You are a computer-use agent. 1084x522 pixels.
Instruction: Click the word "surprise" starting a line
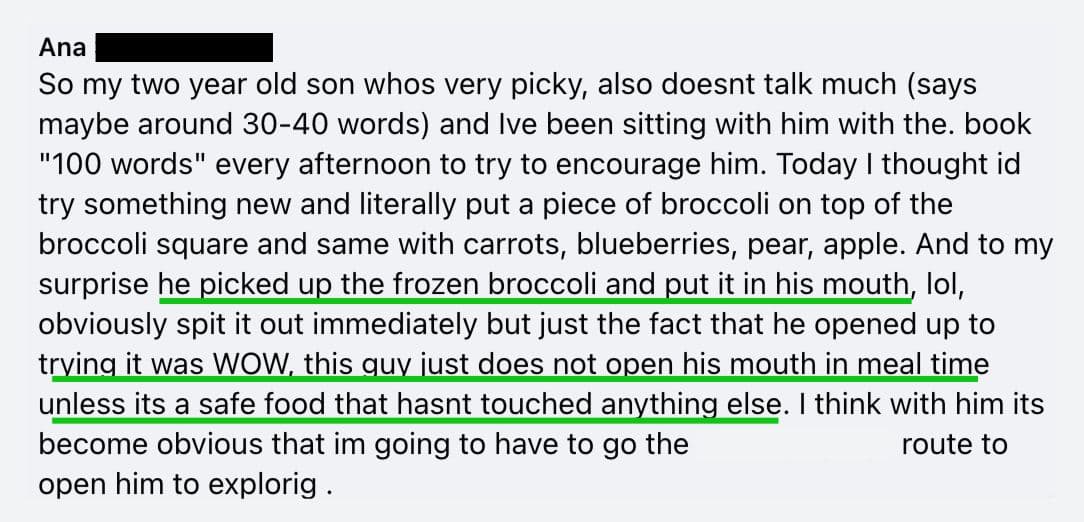pyautogui.click(x=93, y=286)
